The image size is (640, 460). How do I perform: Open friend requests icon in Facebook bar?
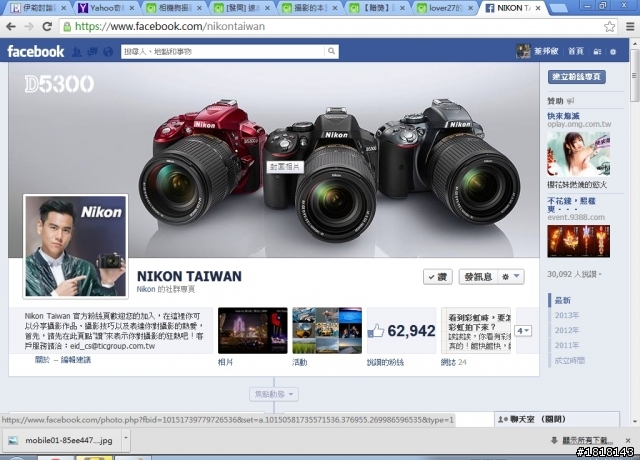pos(77,51)
